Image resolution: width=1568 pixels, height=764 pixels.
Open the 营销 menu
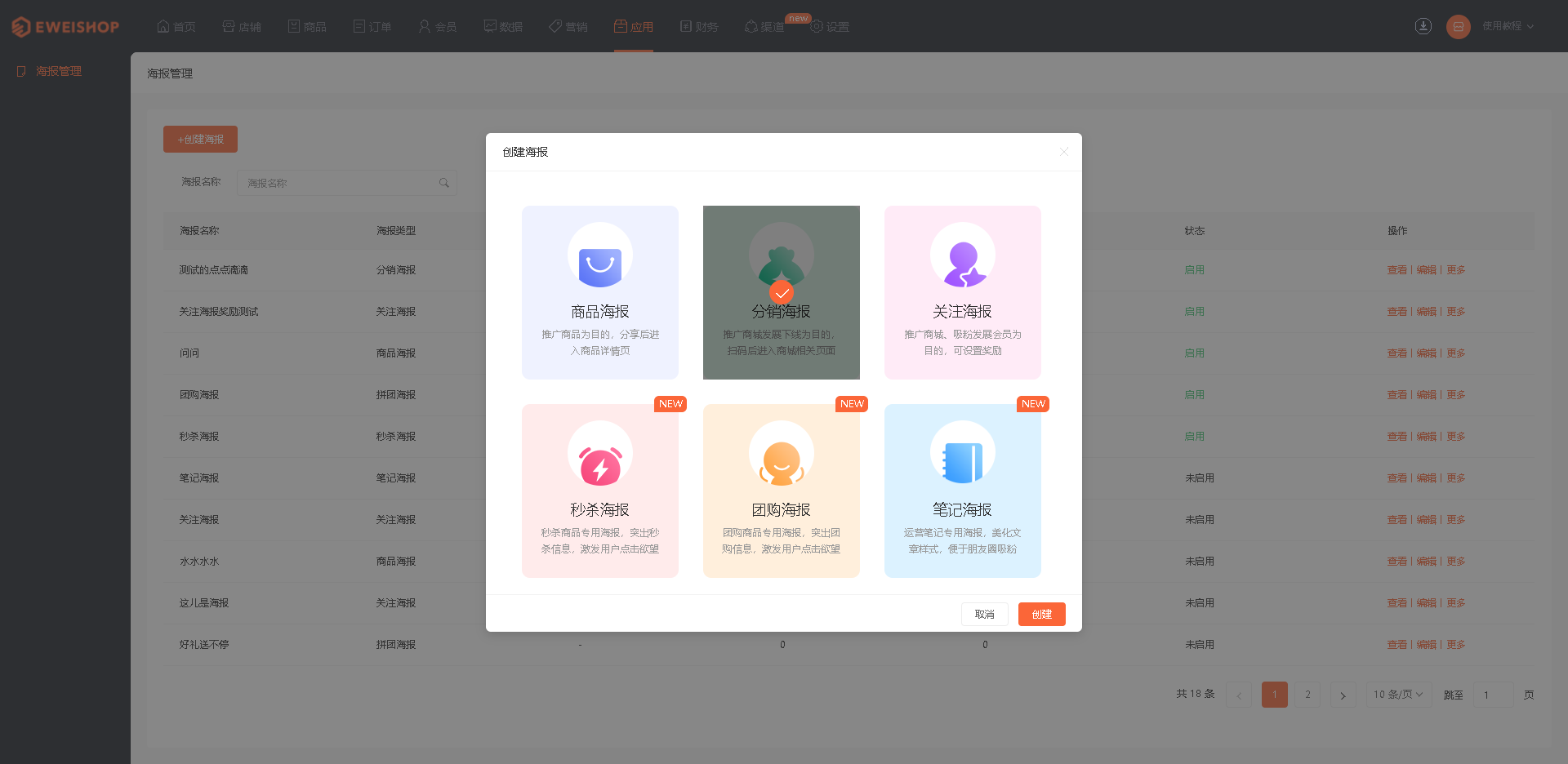point(568,27)
